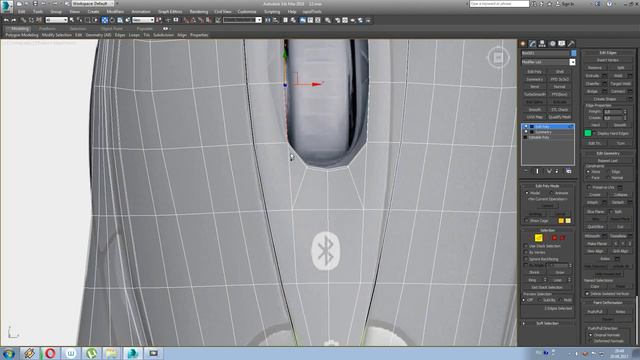Toggle Preserve UVs checkbox
Viewport: 640px width, 360px height.
click(589, 187)
